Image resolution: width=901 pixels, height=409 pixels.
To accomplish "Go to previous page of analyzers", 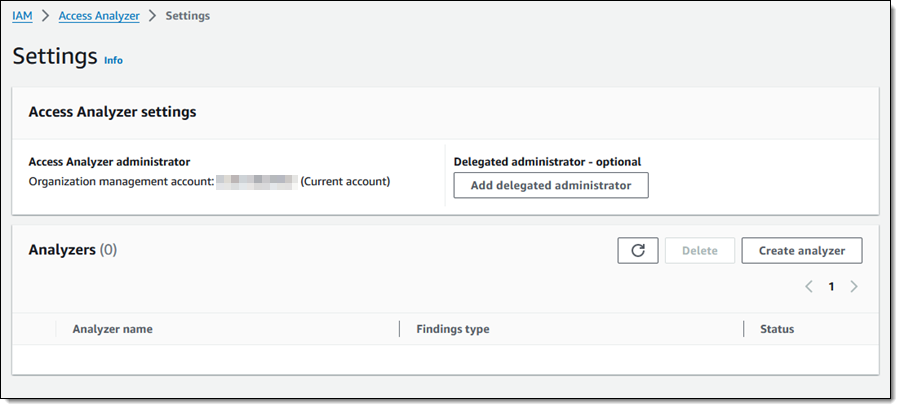I will coord(809,286).
